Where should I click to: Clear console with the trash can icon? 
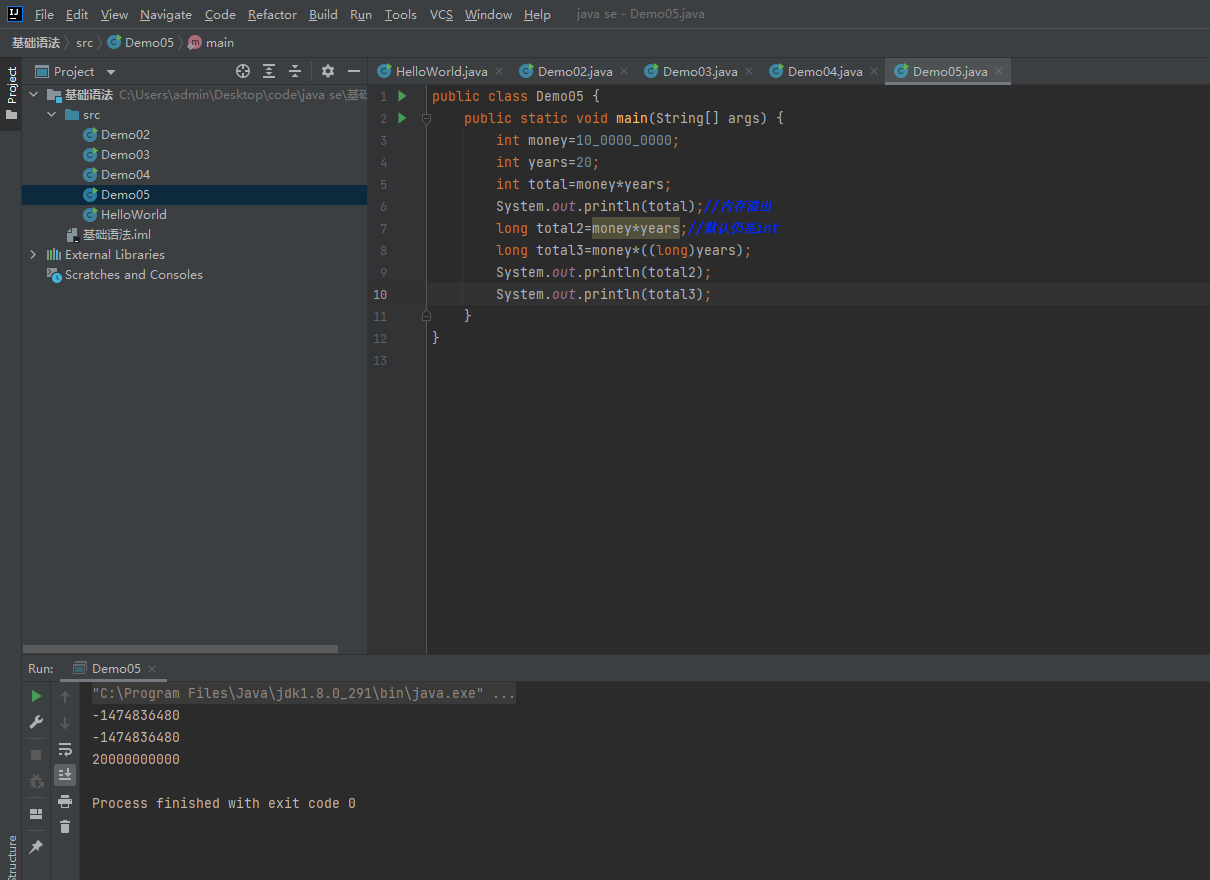[x=65, y=826]
